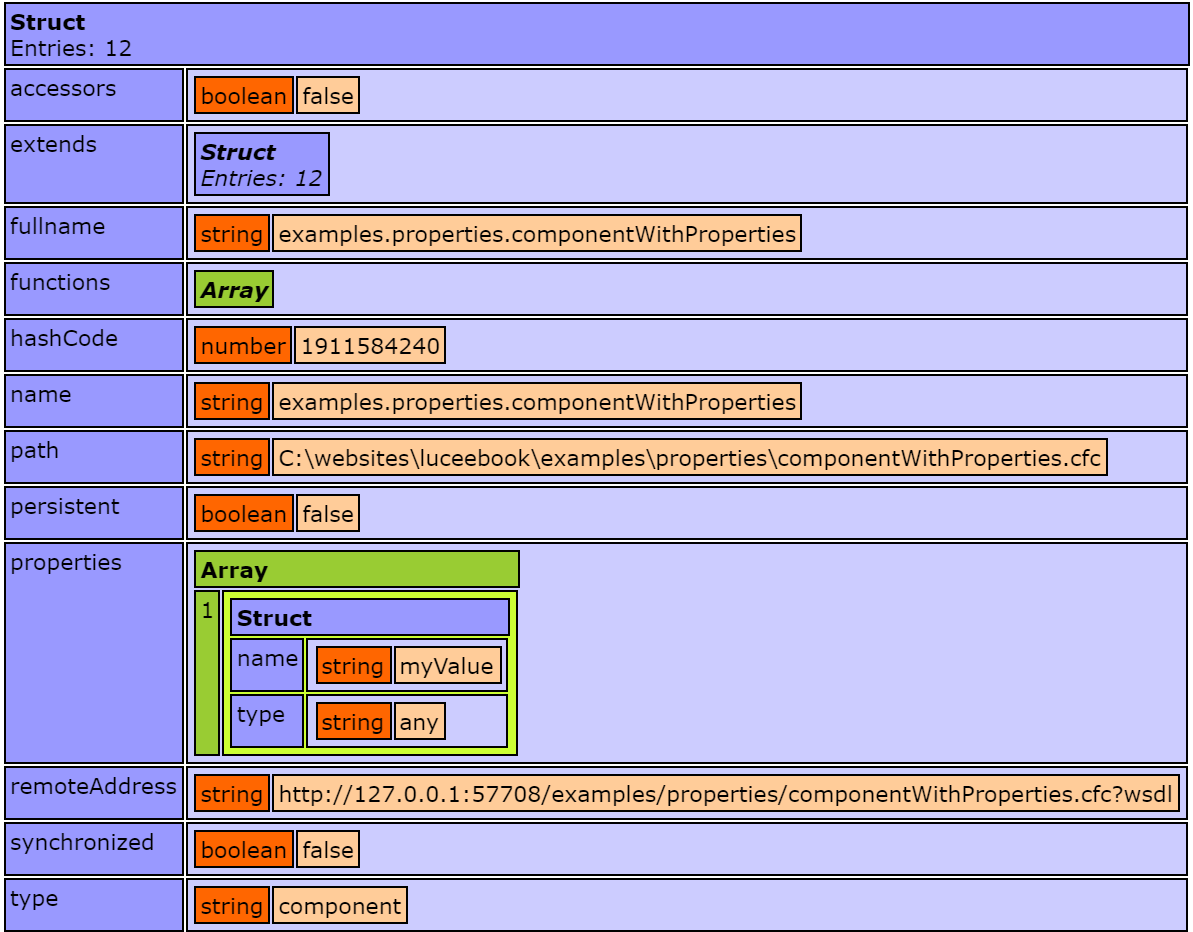This screenshot has width=1193, height=932.
Task: Collapse the properties Array header
Action: (x=356, y=570)
